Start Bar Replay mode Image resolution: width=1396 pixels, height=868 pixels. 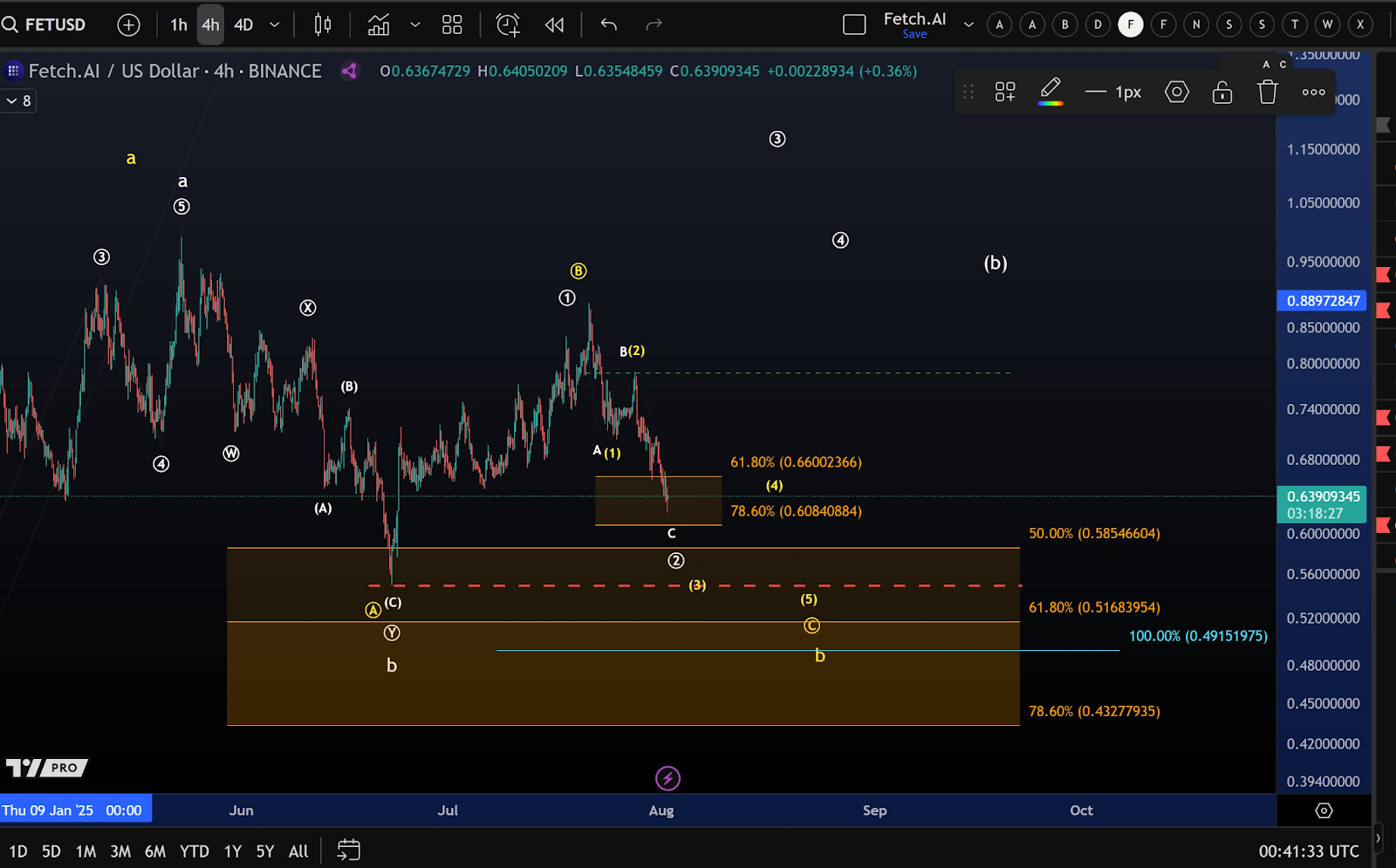coord(554,24)
